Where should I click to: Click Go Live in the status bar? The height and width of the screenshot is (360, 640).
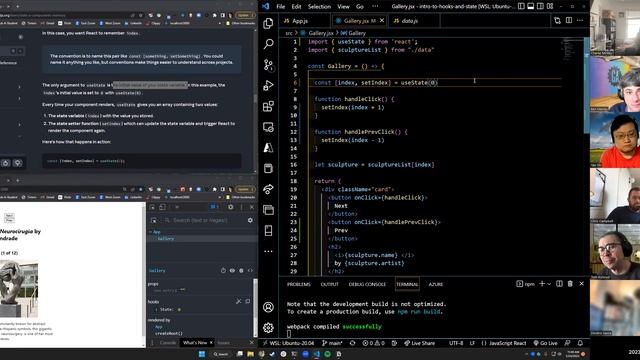click(545, 343)
